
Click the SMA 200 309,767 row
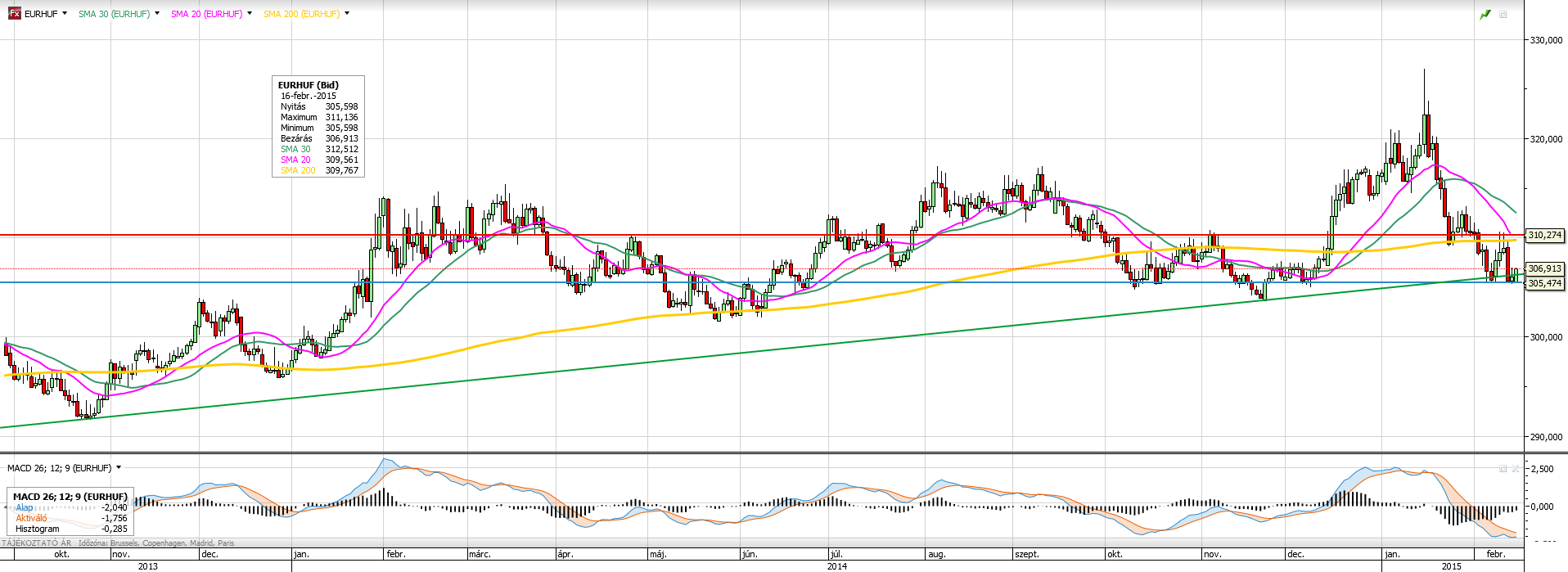point(319,170)
